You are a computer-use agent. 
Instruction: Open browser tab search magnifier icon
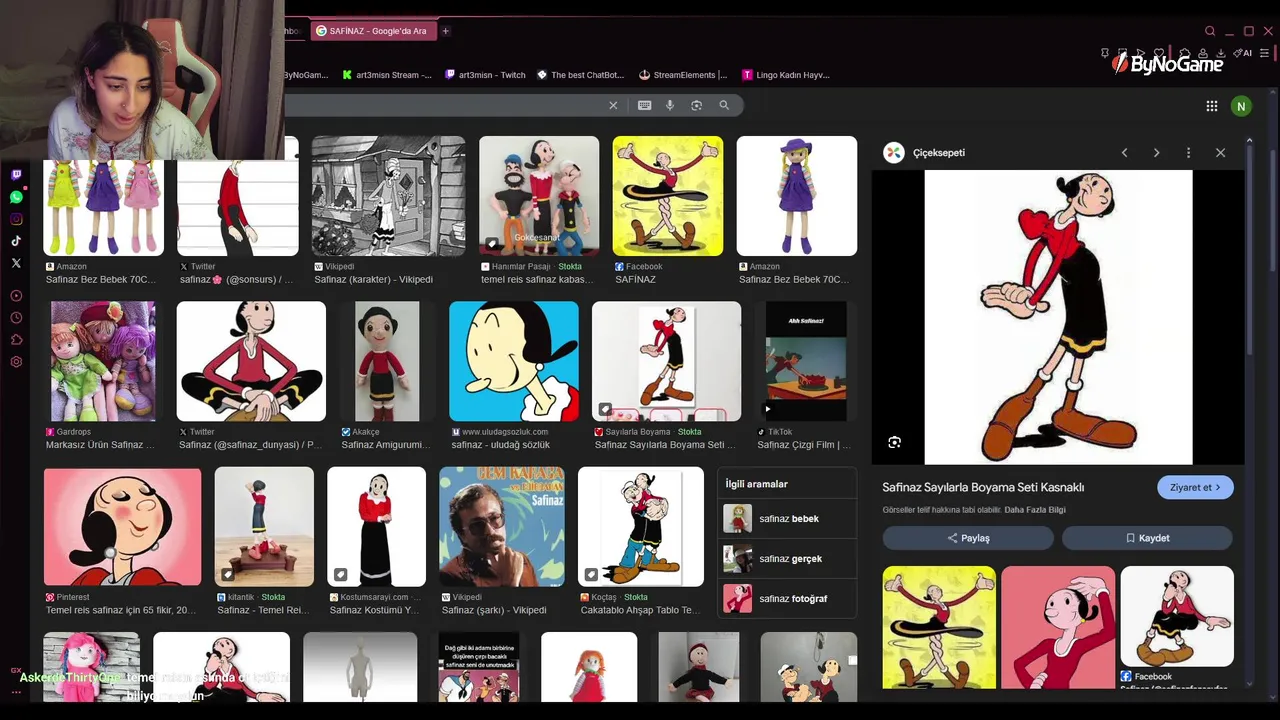tap(1210, 31)
